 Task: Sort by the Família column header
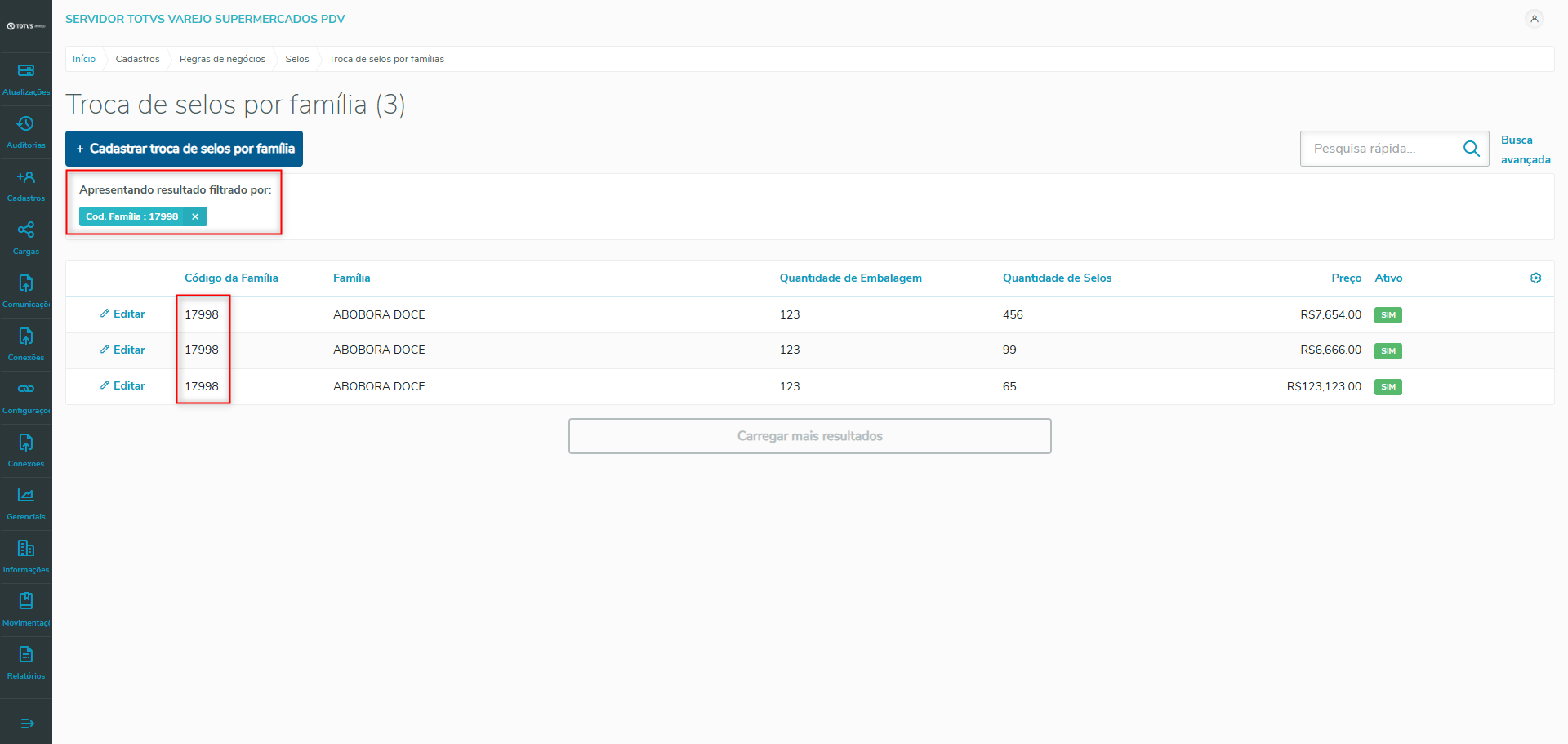point(352,278)
